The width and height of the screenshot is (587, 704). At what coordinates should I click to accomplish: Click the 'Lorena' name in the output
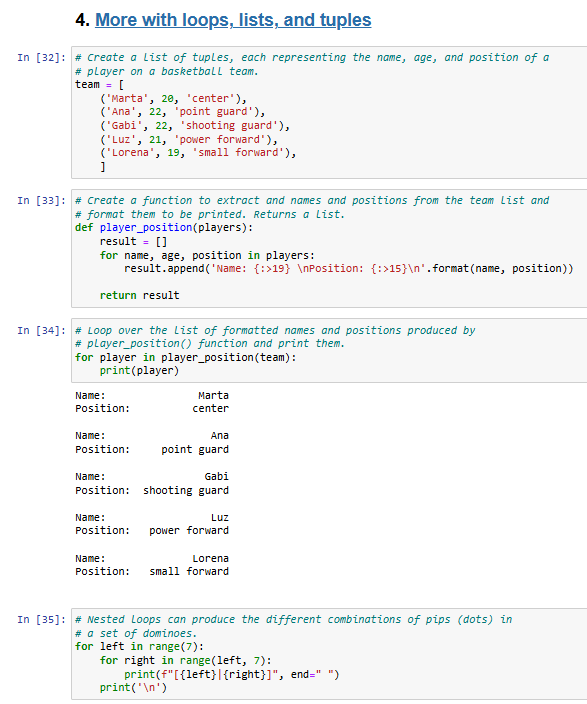coord(210,559)
